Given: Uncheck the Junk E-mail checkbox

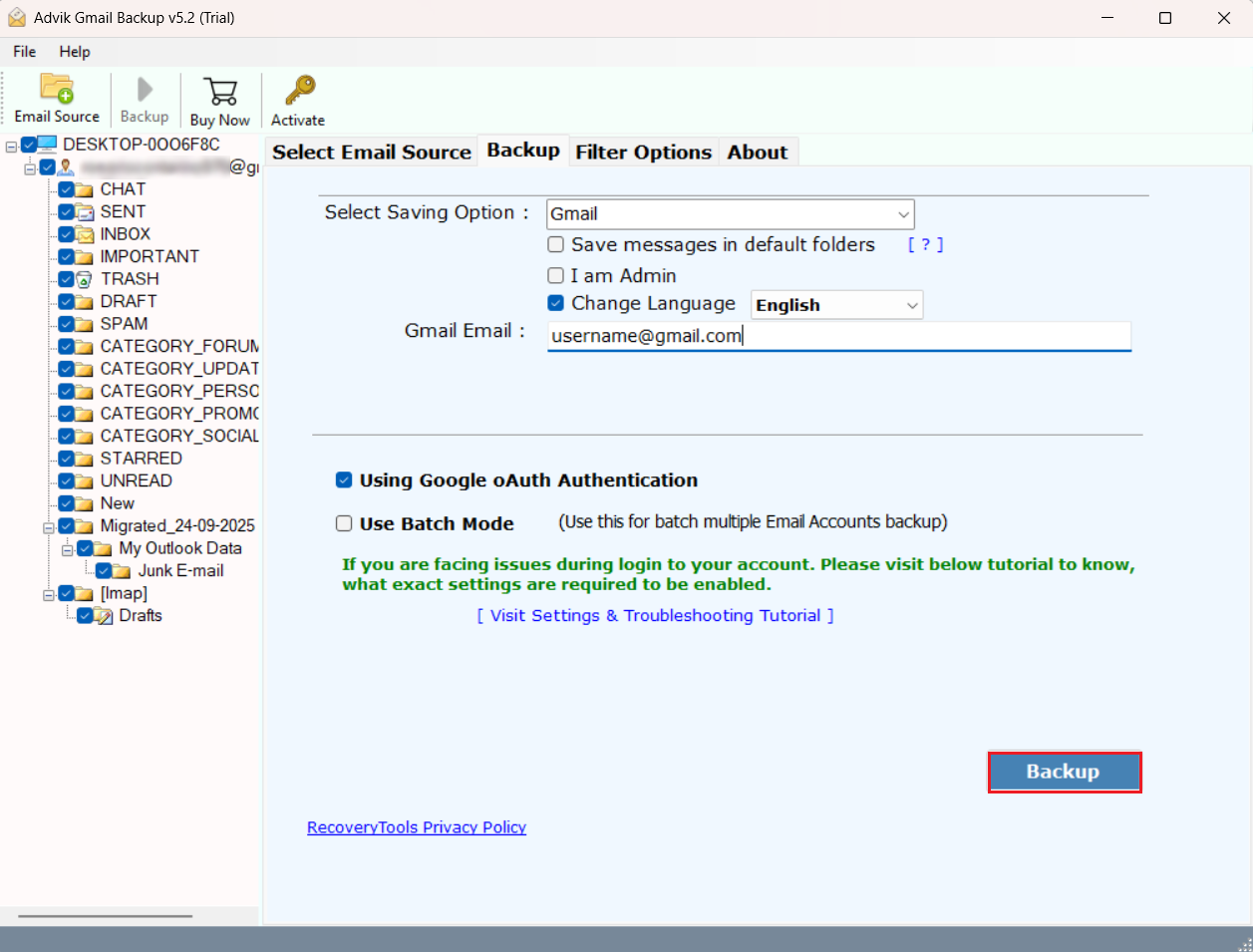Looking at the screenshot, I should point(104,571).
